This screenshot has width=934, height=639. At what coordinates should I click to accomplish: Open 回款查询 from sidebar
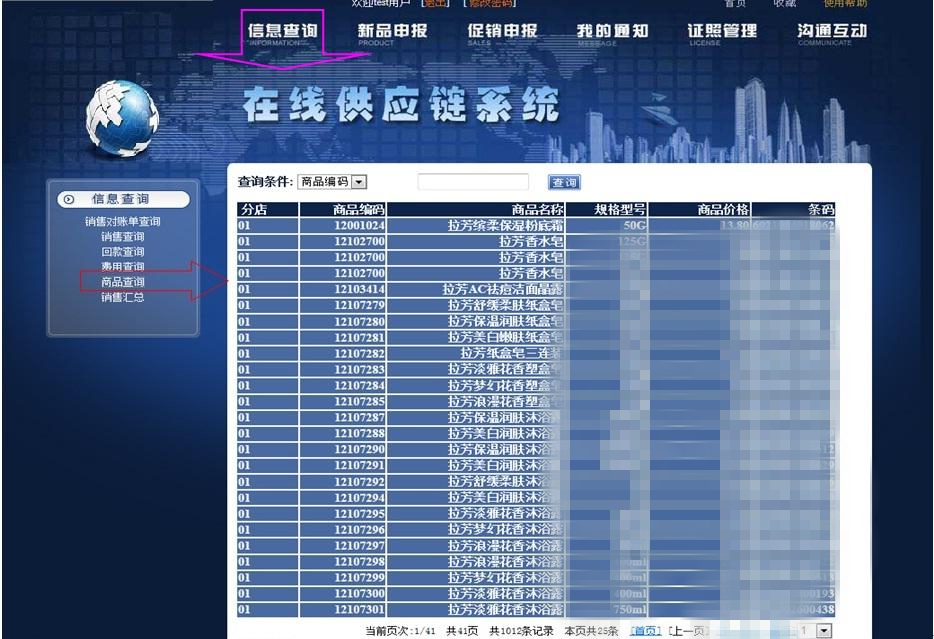(122, 252)
